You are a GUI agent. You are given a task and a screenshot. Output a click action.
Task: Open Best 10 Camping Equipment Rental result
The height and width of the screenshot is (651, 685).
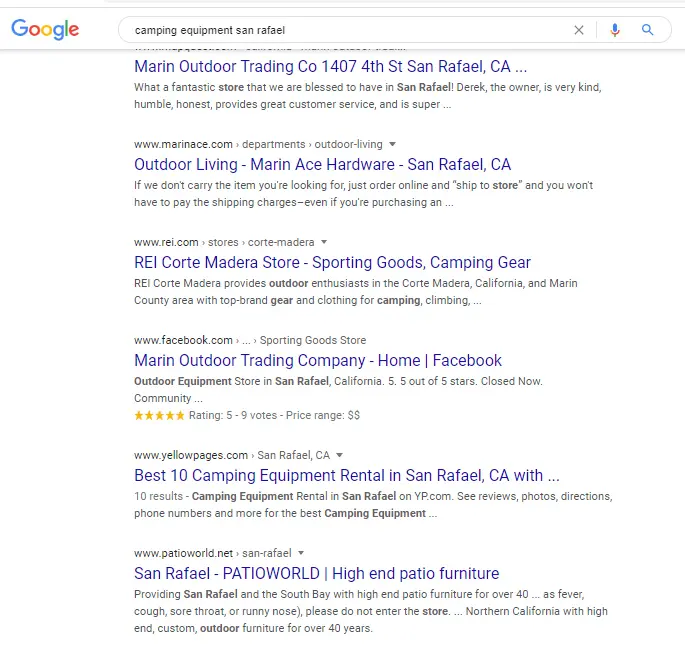coord(347,475)
